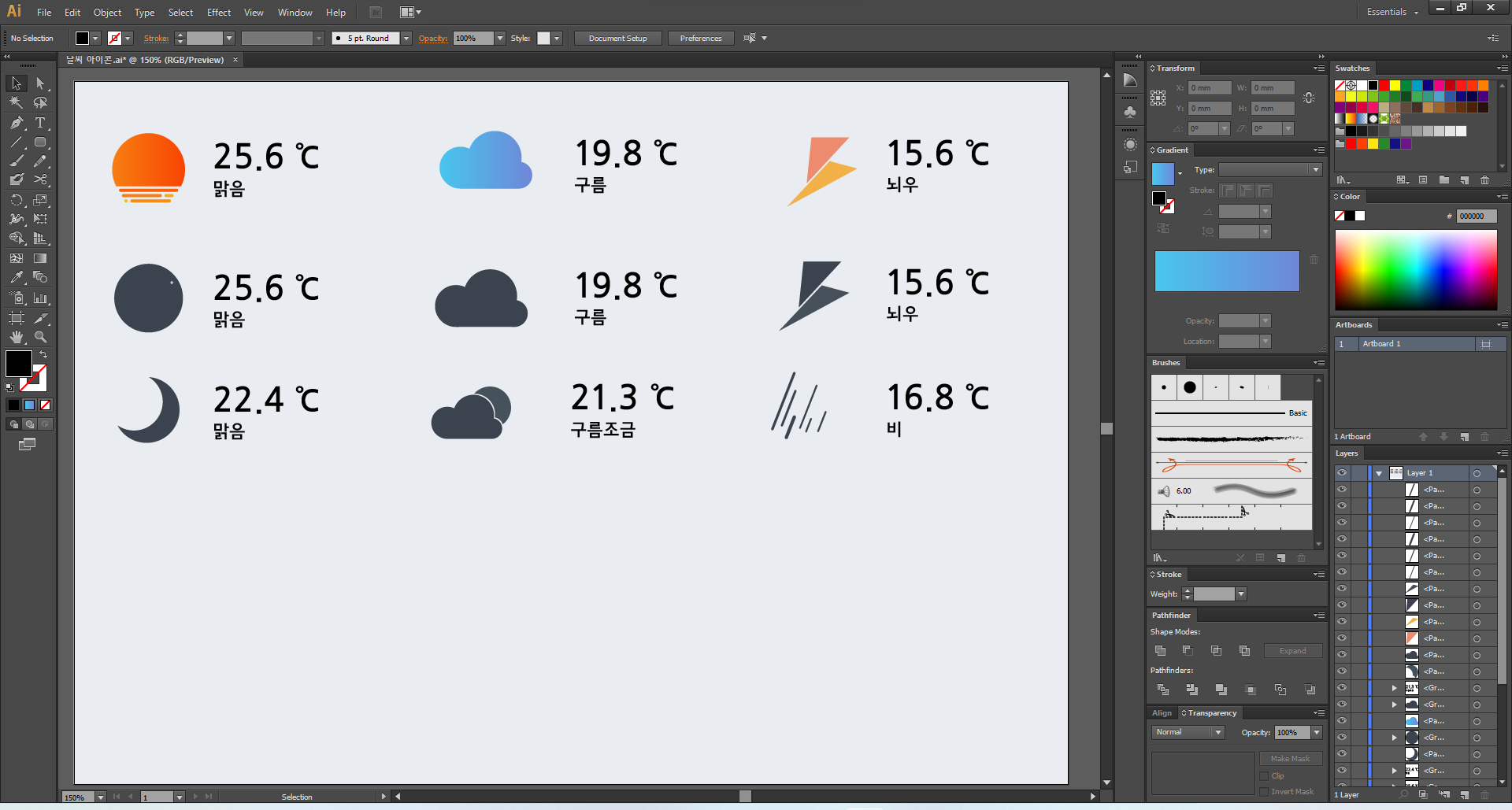Viewport: 1512px width, 810px height.
Task: Switch to the Align panel tab
Action: (x=1162, y=713)
